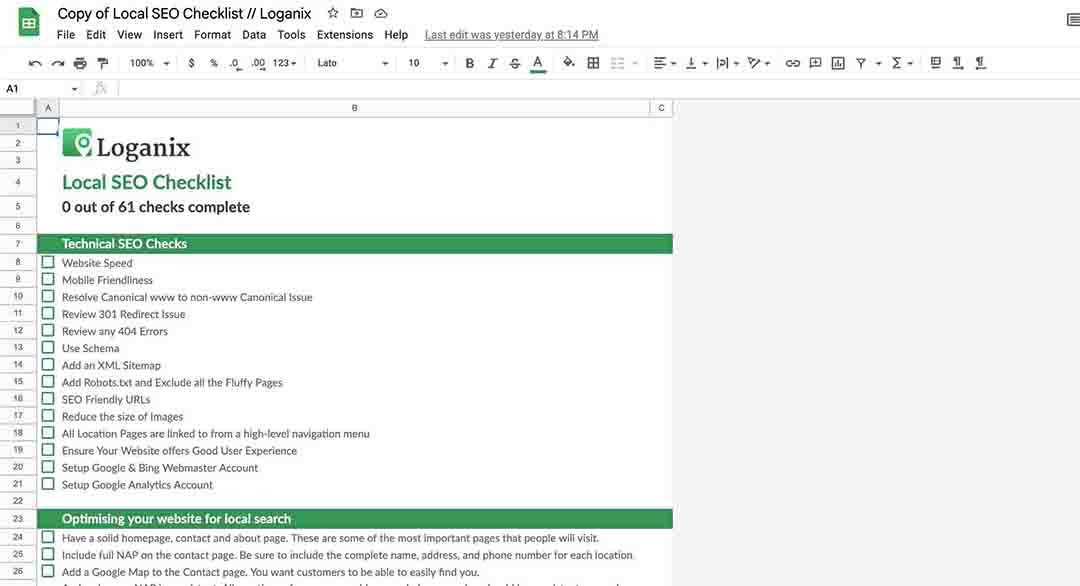Screen dimensions: 1080x586
Task: Expand the filter views dropdown arrow
Action: [x=878, y=63]
